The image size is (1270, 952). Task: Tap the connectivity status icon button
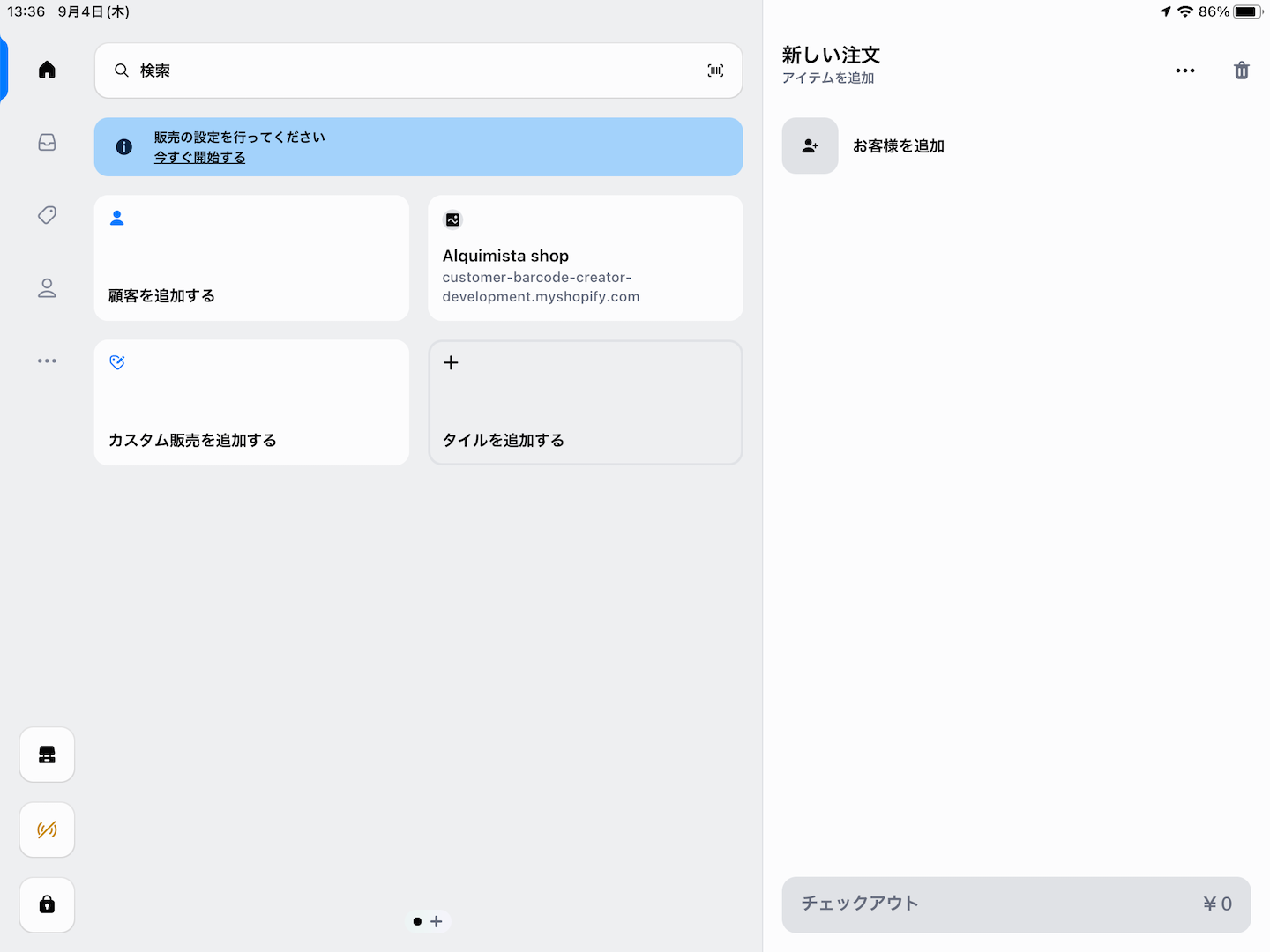(47, 829)
